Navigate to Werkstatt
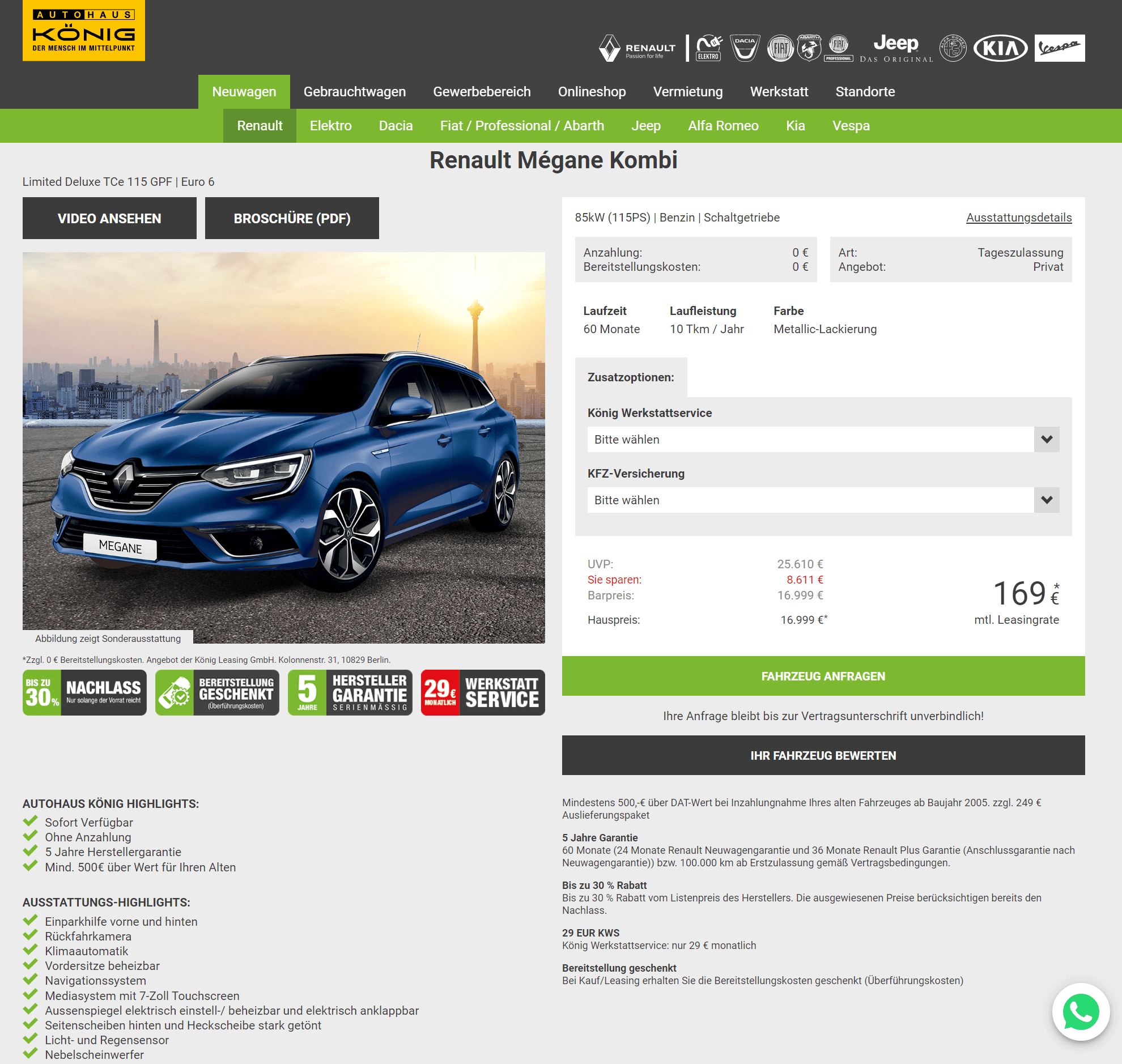The image size is (1122, 1064). 779,92
